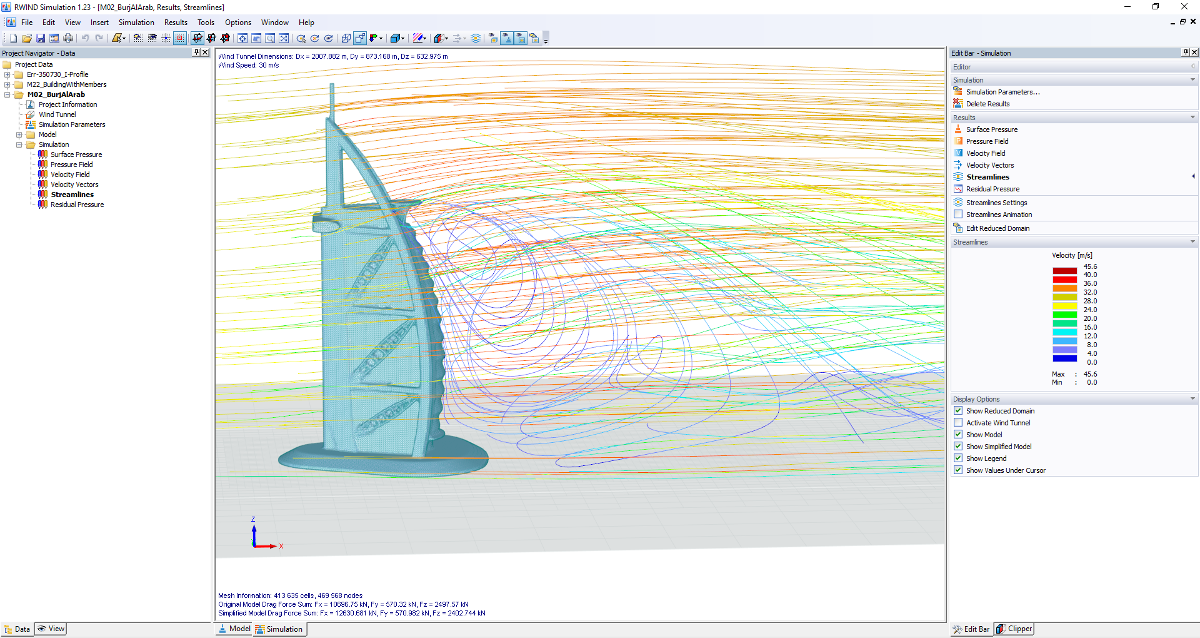Click the Velocity Field icon in Edit Bar
Image resolution: width=1200 pixels, height=638 pixels.
coord(958,153)
